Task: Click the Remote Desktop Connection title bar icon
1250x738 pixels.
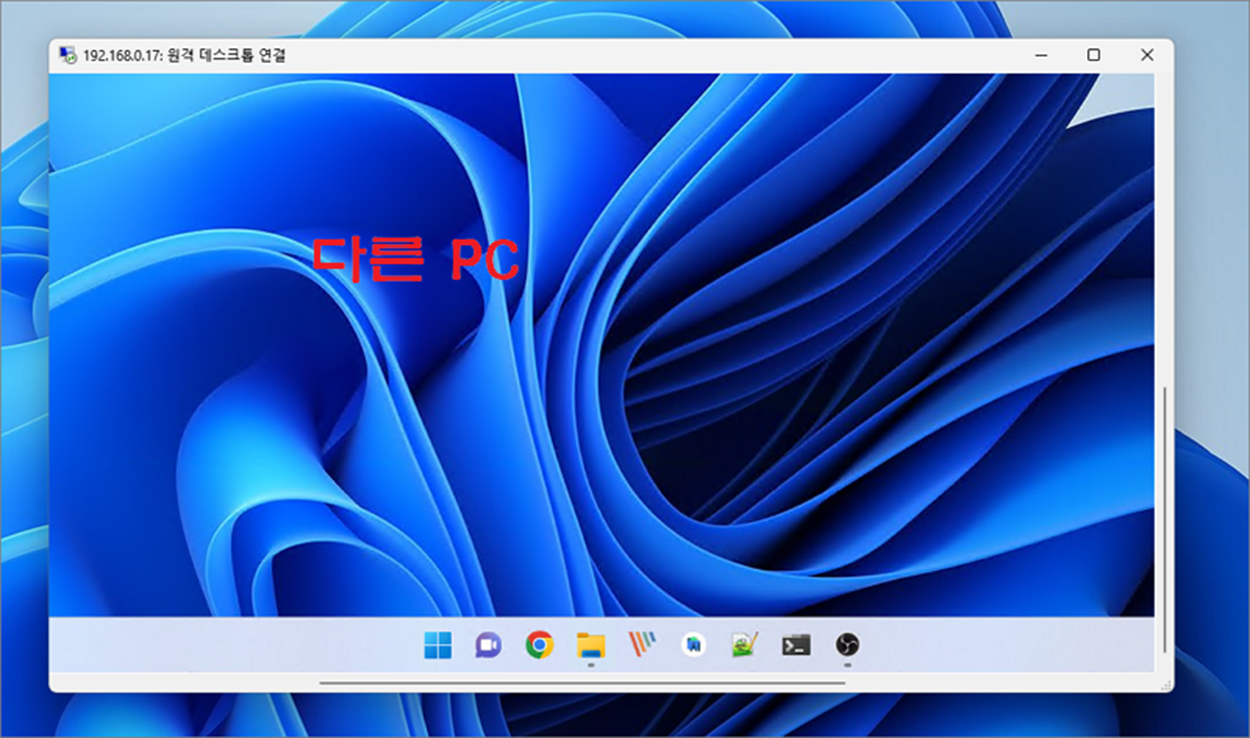Action: point(68,55)
